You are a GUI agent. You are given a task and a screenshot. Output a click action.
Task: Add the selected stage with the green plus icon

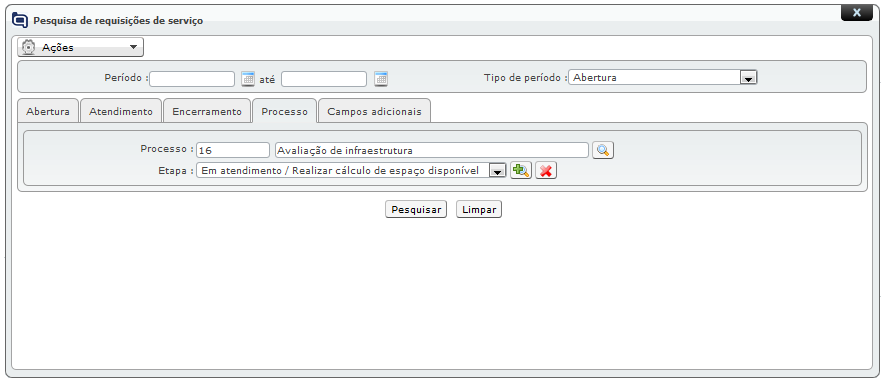click(x=521, y=170)
